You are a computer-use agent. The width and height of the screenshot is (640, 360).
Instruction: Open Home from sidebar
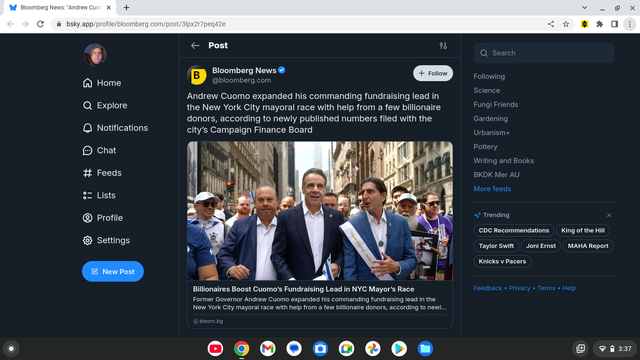coord(102,83)
